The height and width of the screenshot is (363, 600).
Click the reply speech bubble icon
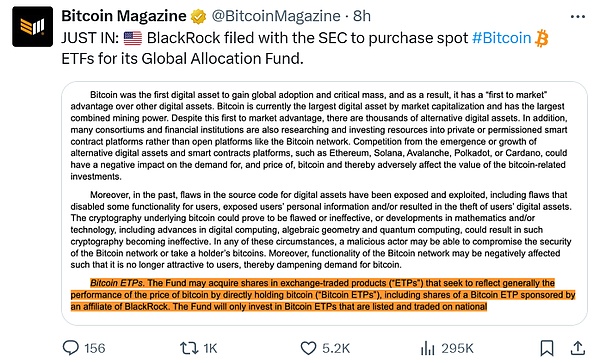(x=71, y=348)
